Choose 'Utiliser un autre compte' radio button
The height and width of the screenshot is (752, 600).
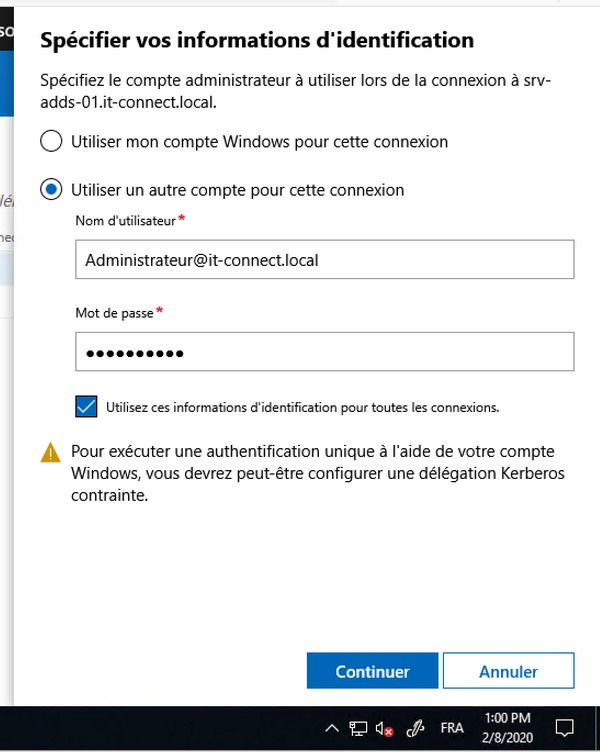click(x=51, y=189)
